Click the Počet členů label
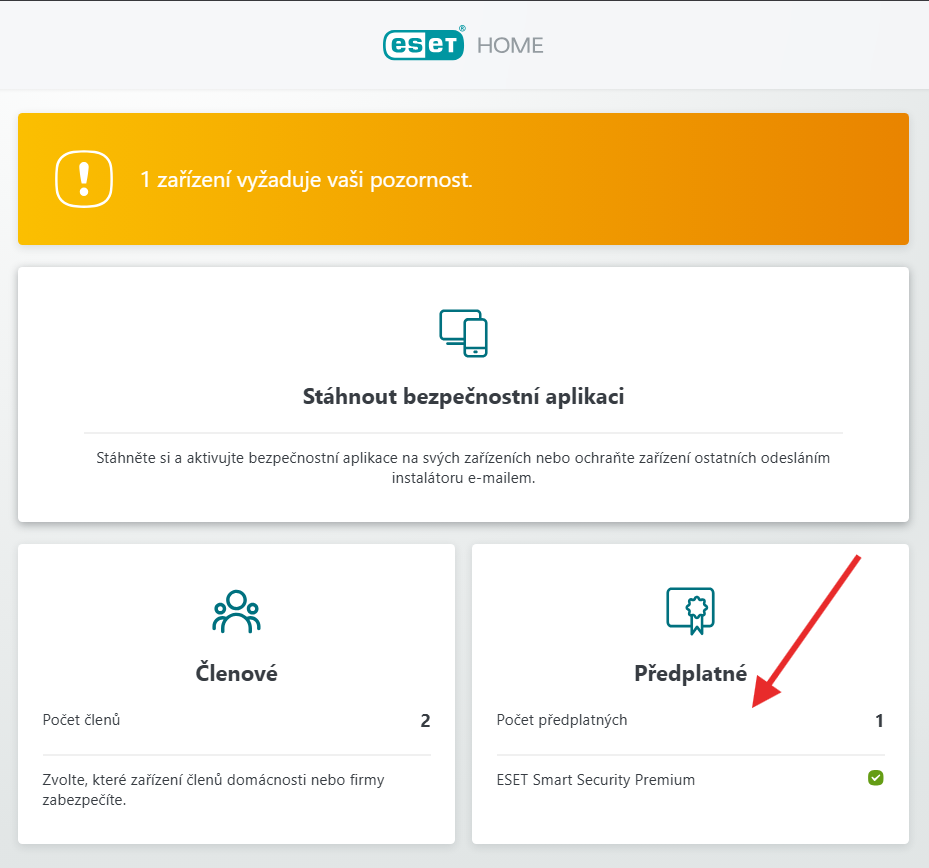This screenshot has height=868, width=929. 82,720
